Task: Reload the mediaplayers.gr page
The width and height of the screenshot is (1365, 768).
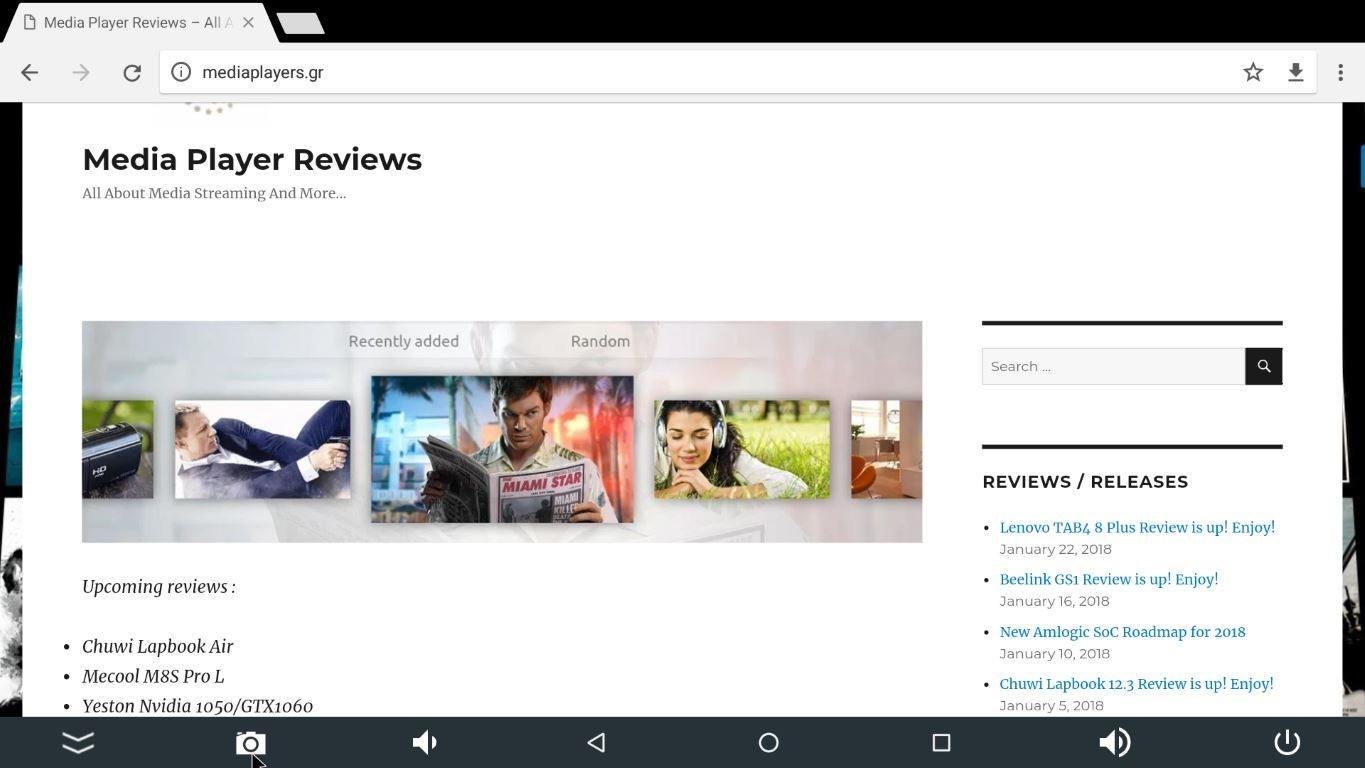Action: pyautogui.click(x=132, y=72)
